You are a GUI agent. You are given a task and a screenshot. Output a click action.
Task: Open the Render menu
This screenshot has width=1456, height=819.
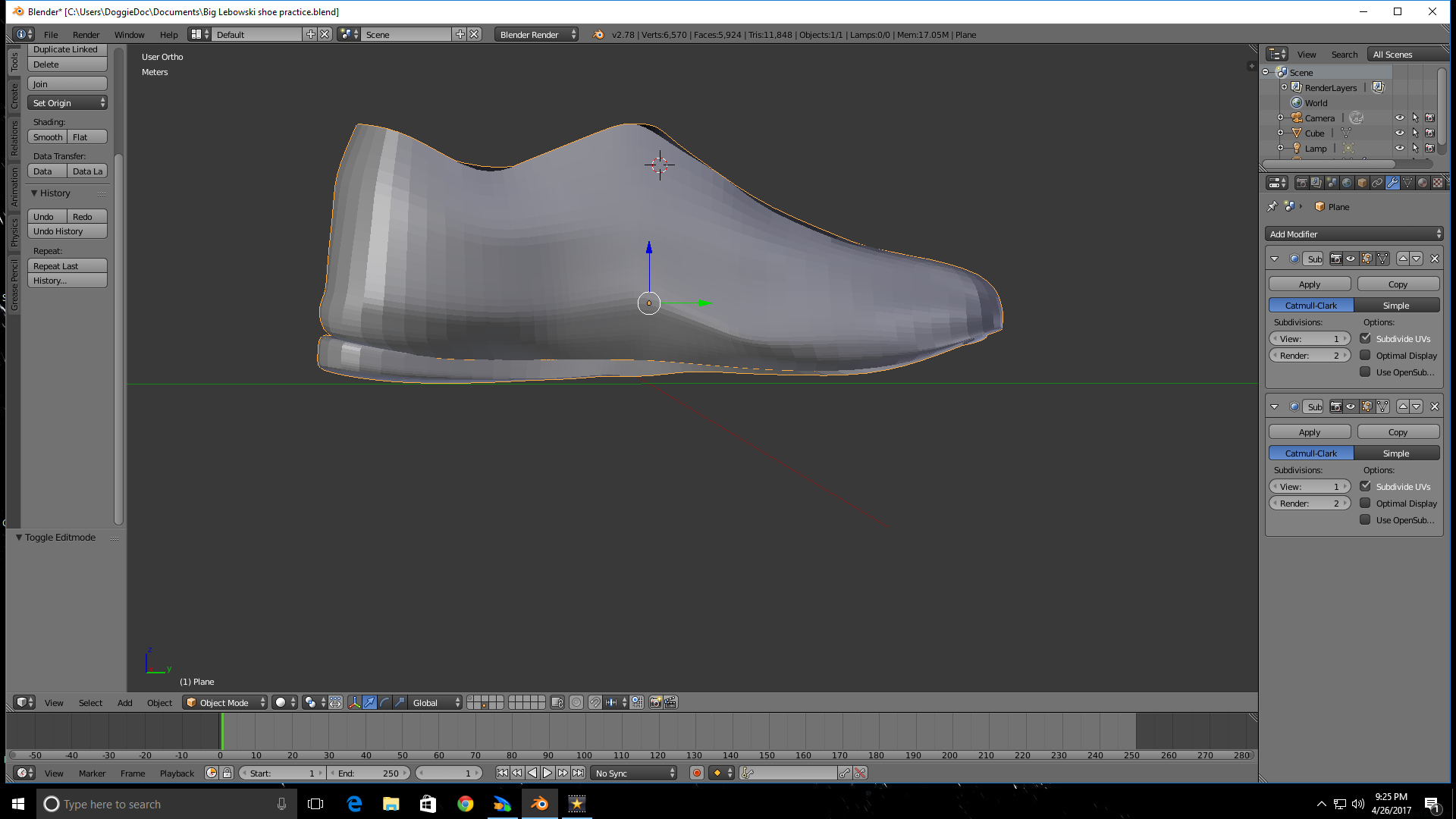tap(86, 35)
